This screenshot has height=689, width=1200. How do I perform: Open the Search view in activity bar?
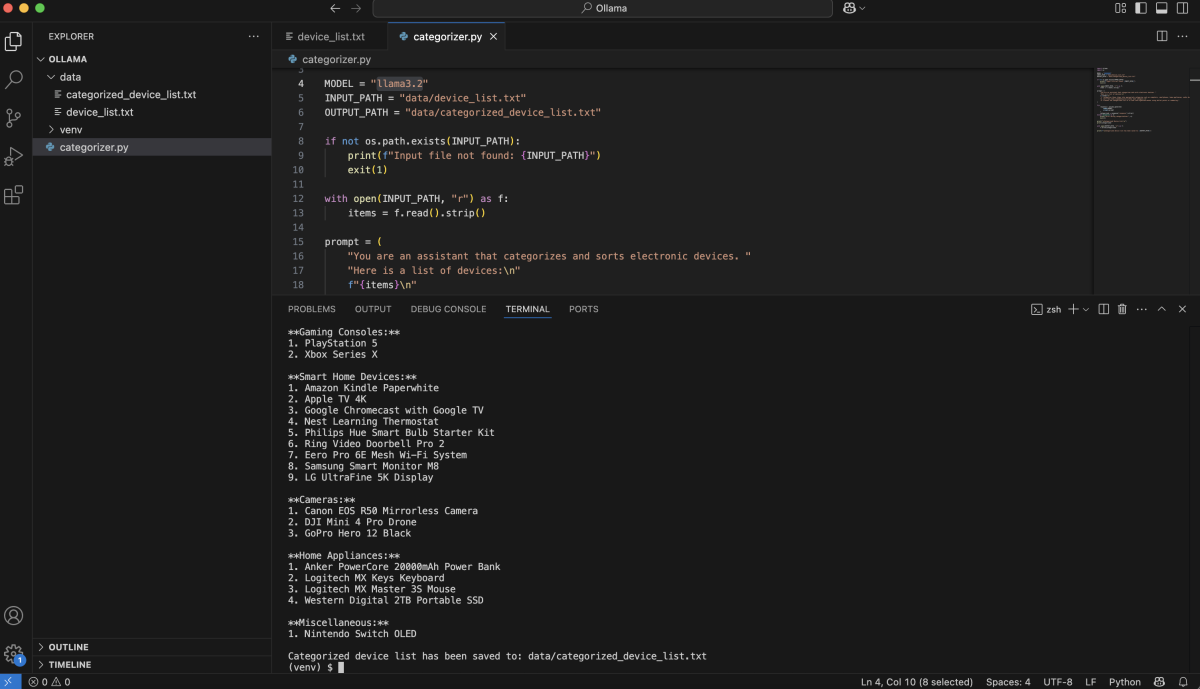[x=14, y=79]
